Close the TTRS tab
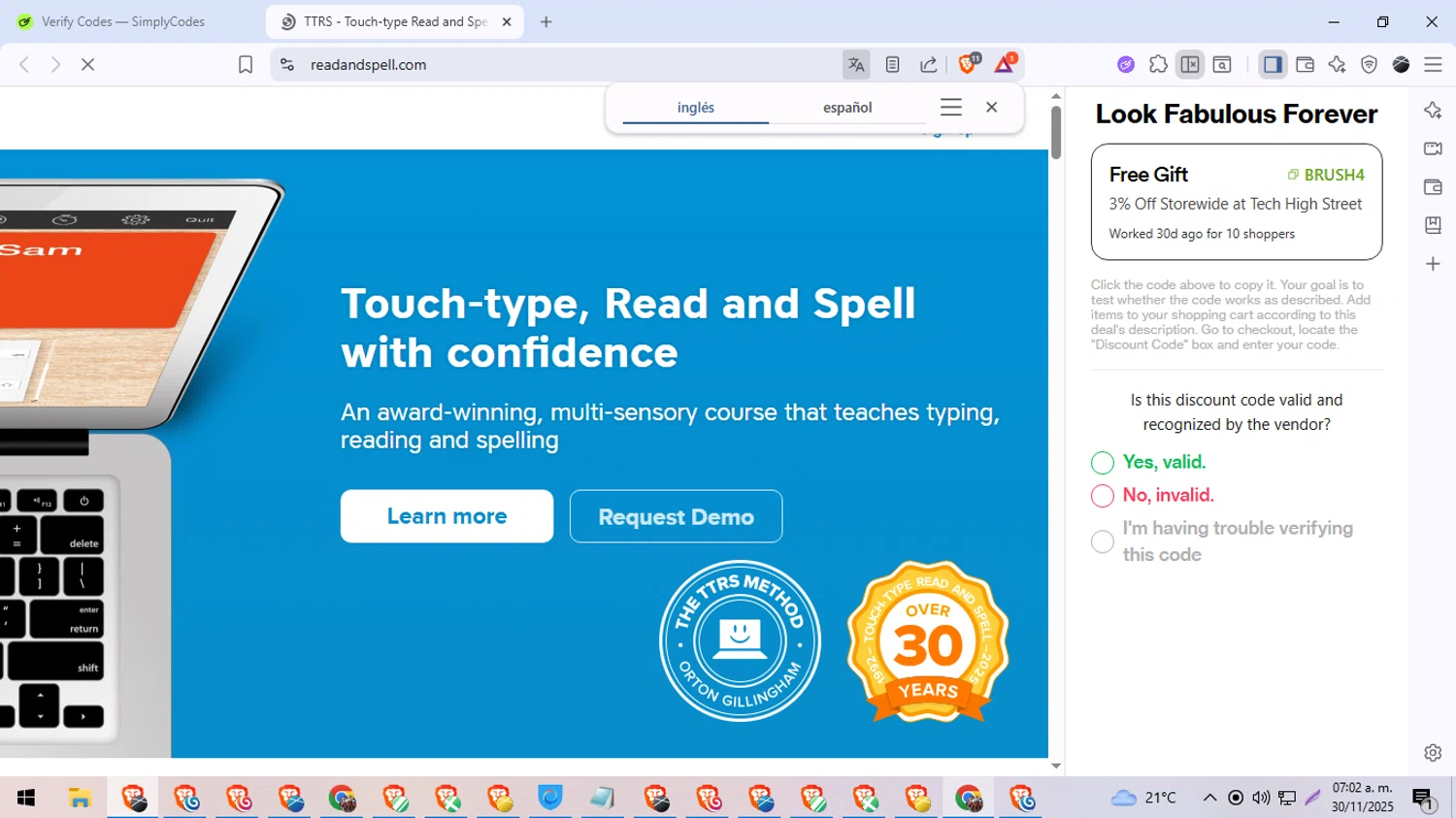Viewport: 1456px width, 818px height. (x=507, y=21)
